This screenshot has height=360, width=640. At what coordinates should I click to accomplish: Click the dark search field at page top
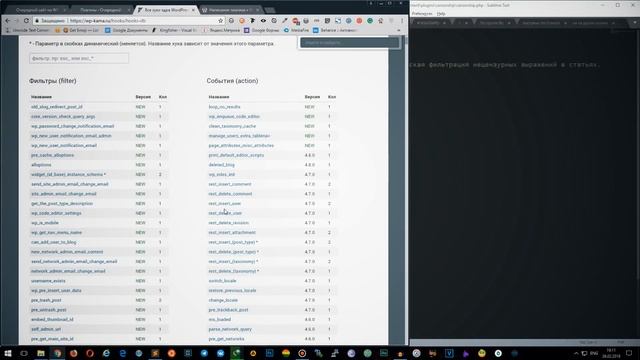tap(349, 42)
